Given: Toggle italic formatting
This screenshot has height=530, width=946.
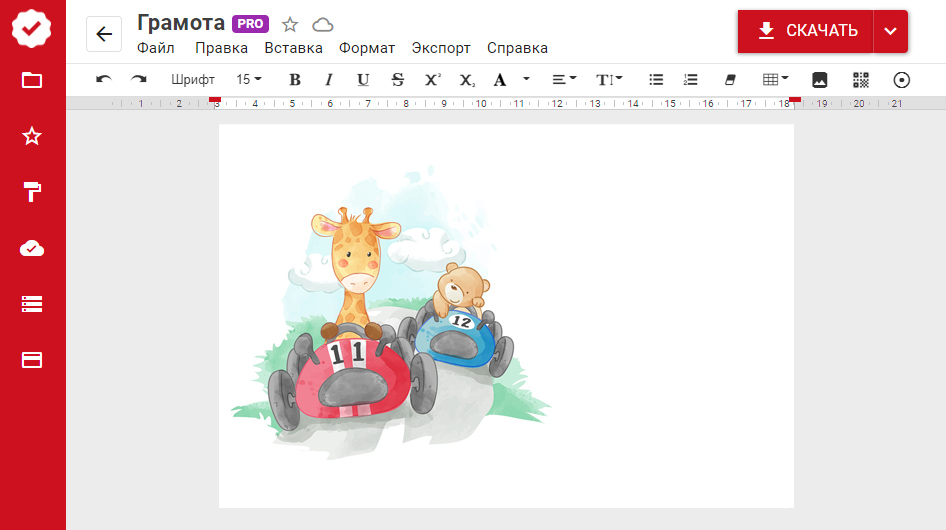Looking at the screenshot, I should pos(328,80).
